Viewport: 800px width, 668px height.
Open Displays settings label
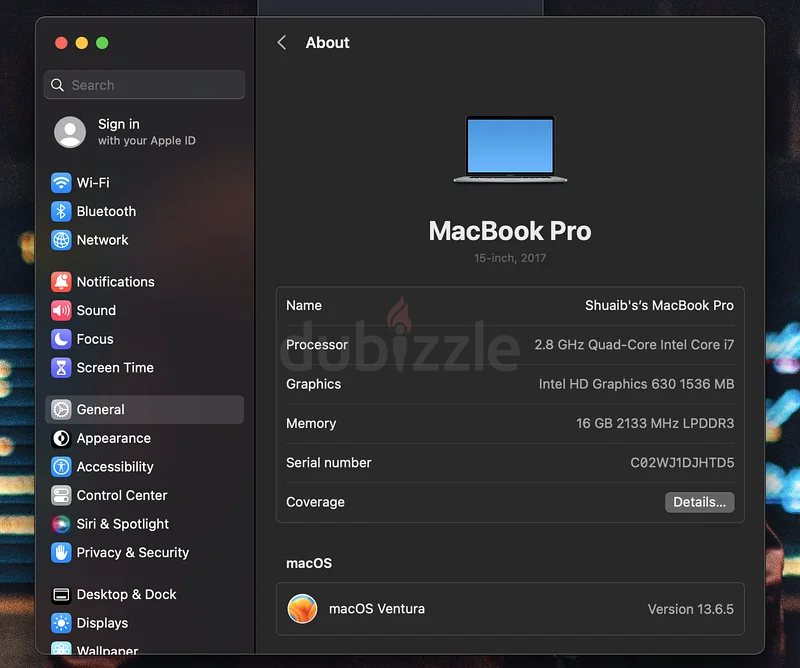102,623
